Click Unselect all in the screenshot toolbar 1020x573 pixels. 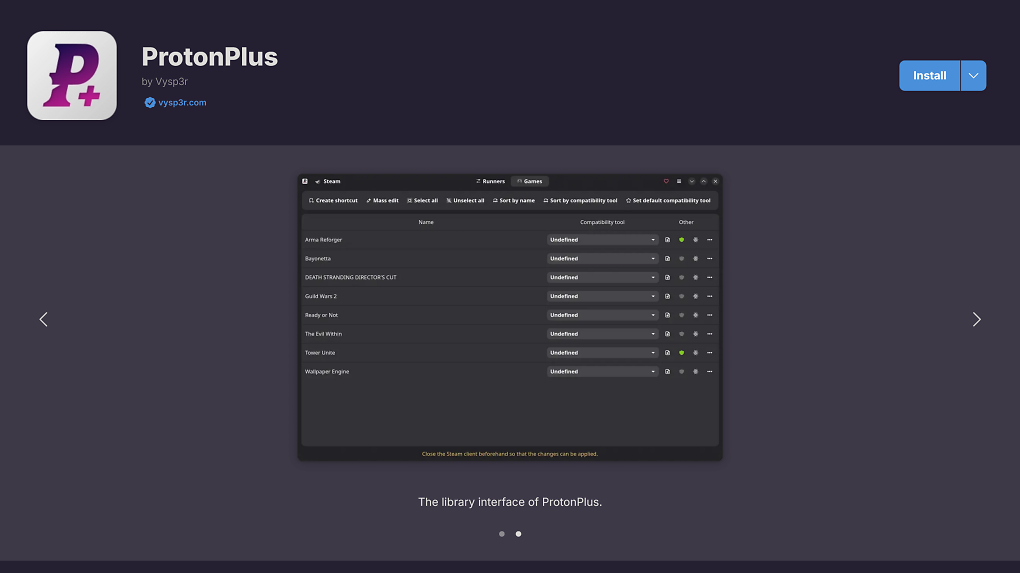click(x=465, y=200)
